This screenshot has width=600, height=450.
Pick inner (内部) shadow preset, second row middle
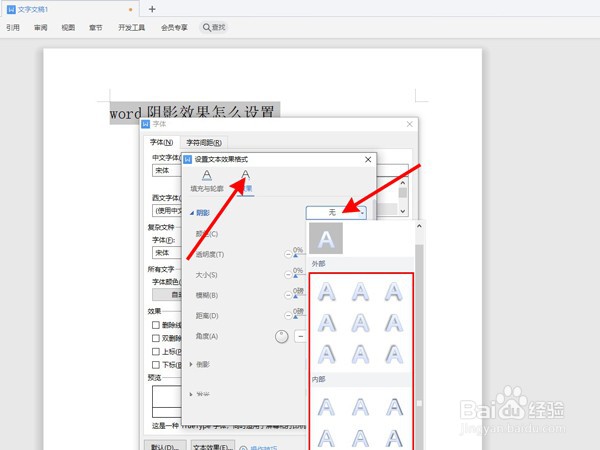point(360,438)
